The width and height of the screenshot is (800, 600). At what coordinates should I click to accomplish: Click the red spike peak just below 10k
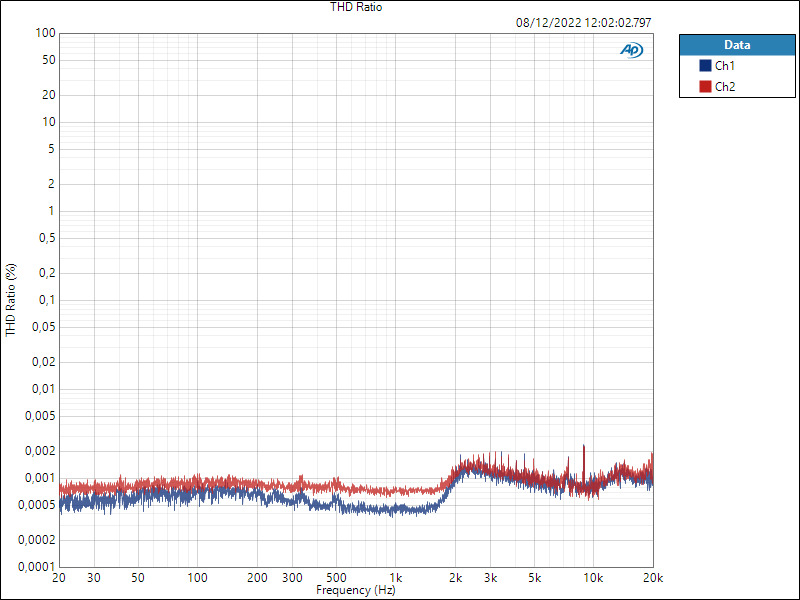[584, 446]
